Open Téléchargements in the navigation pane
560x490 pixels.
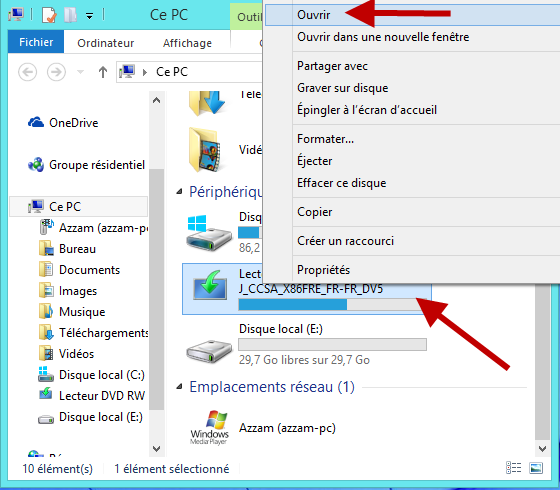click(94, 333)
